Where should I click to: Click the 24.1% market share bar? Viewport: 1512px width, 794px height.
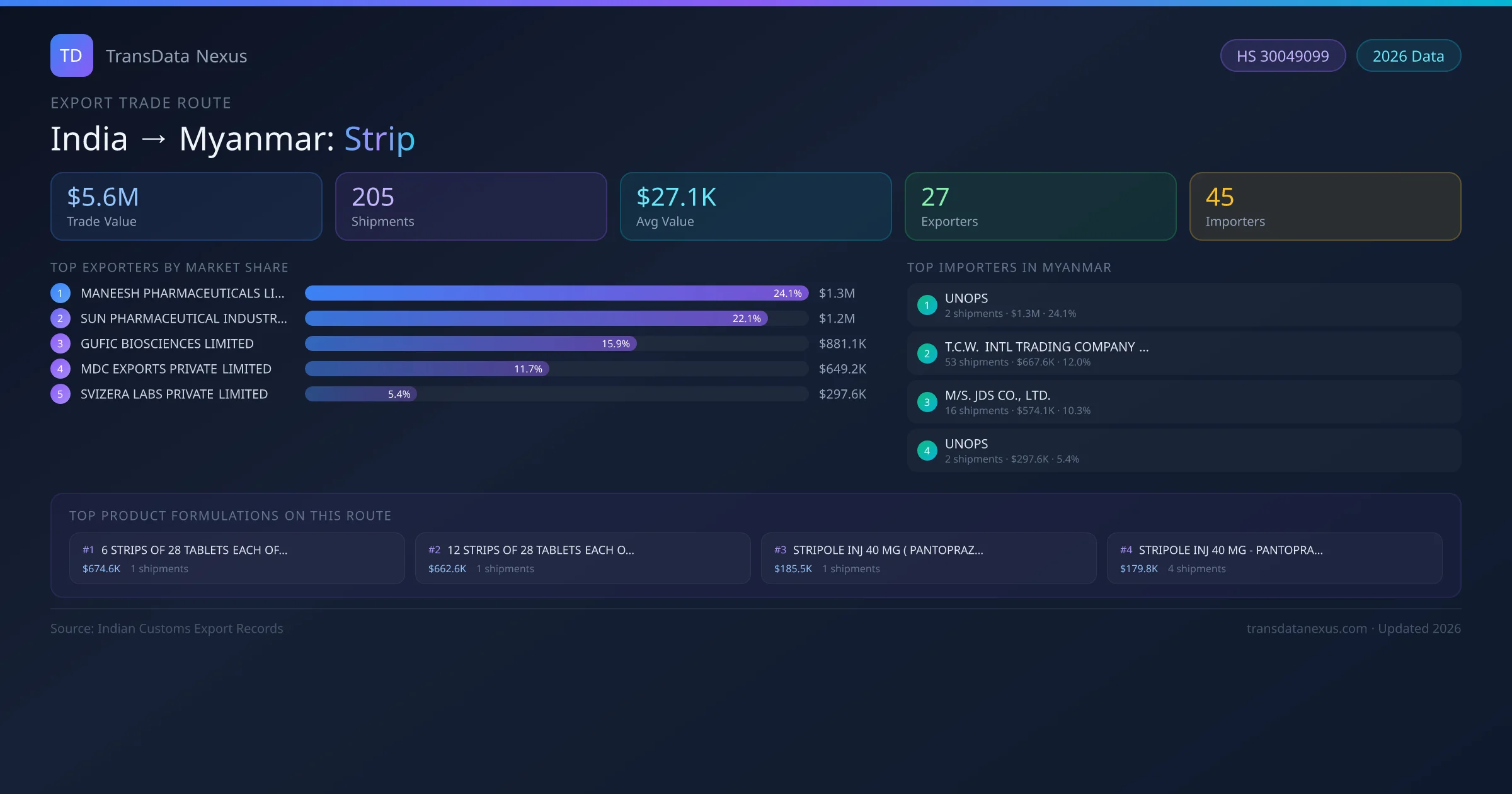click(x=556, y=293)
